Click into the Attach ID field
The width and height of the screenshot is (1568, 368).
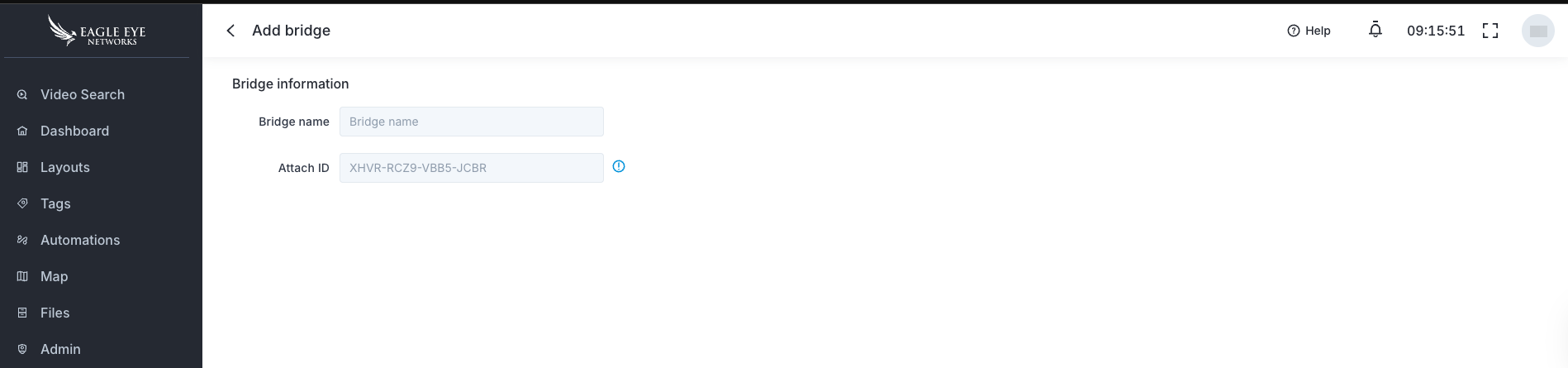pos(471,168)
